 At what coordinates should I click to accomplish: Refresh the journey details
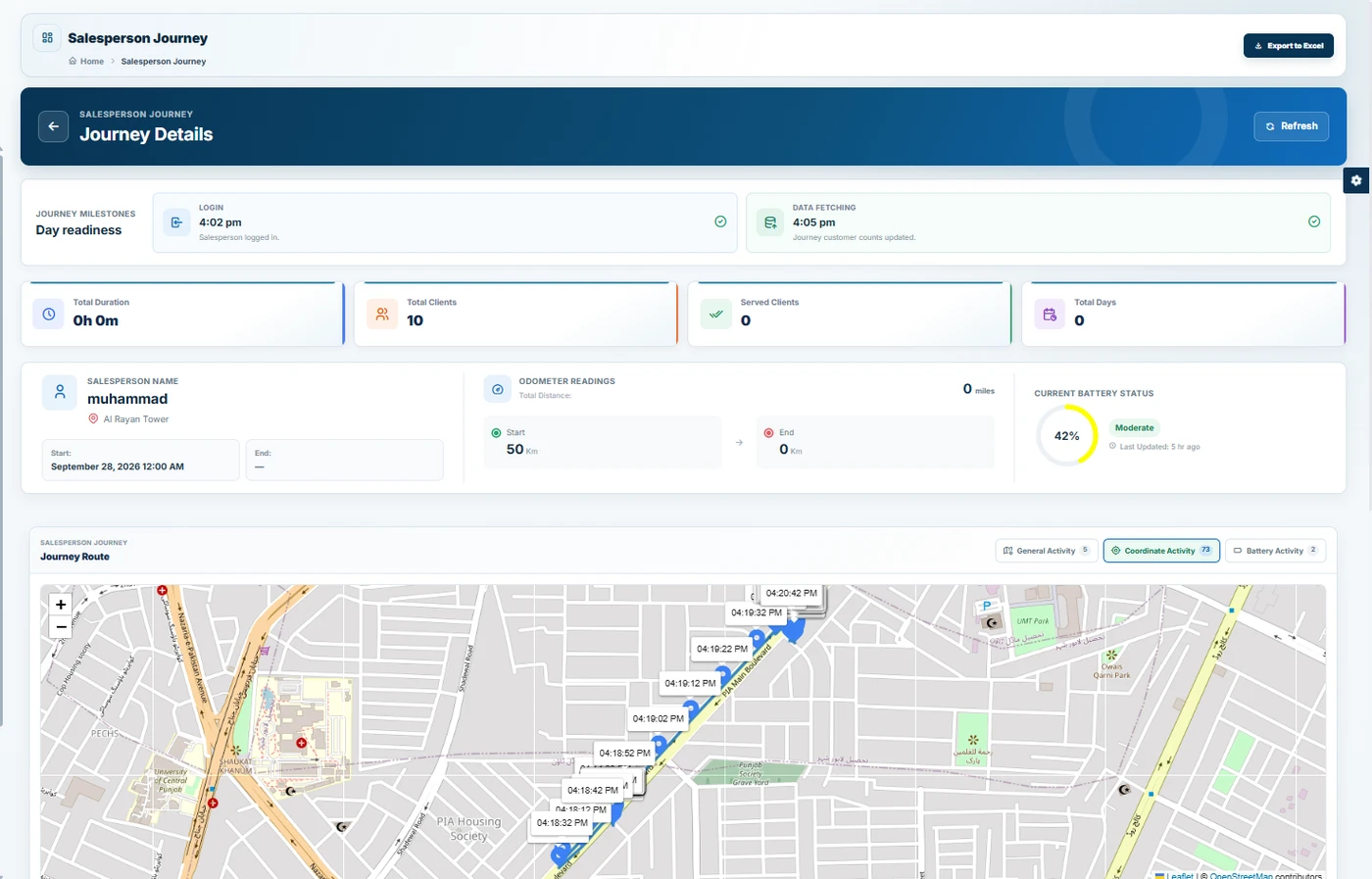click(1292, 126)
